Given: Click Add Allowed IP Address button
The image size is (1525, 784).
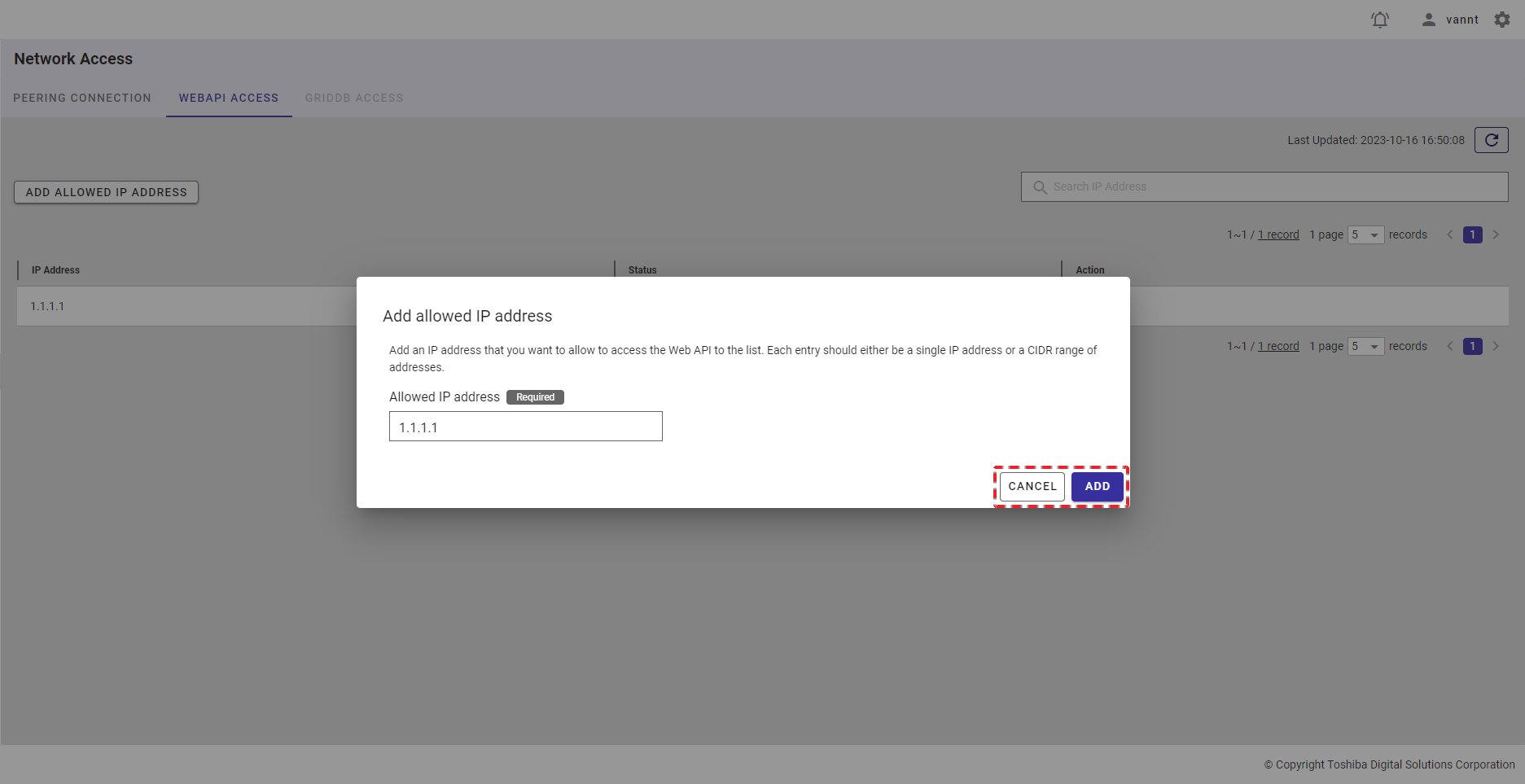Looking at the screenshot, I should [x=106, y=192].
